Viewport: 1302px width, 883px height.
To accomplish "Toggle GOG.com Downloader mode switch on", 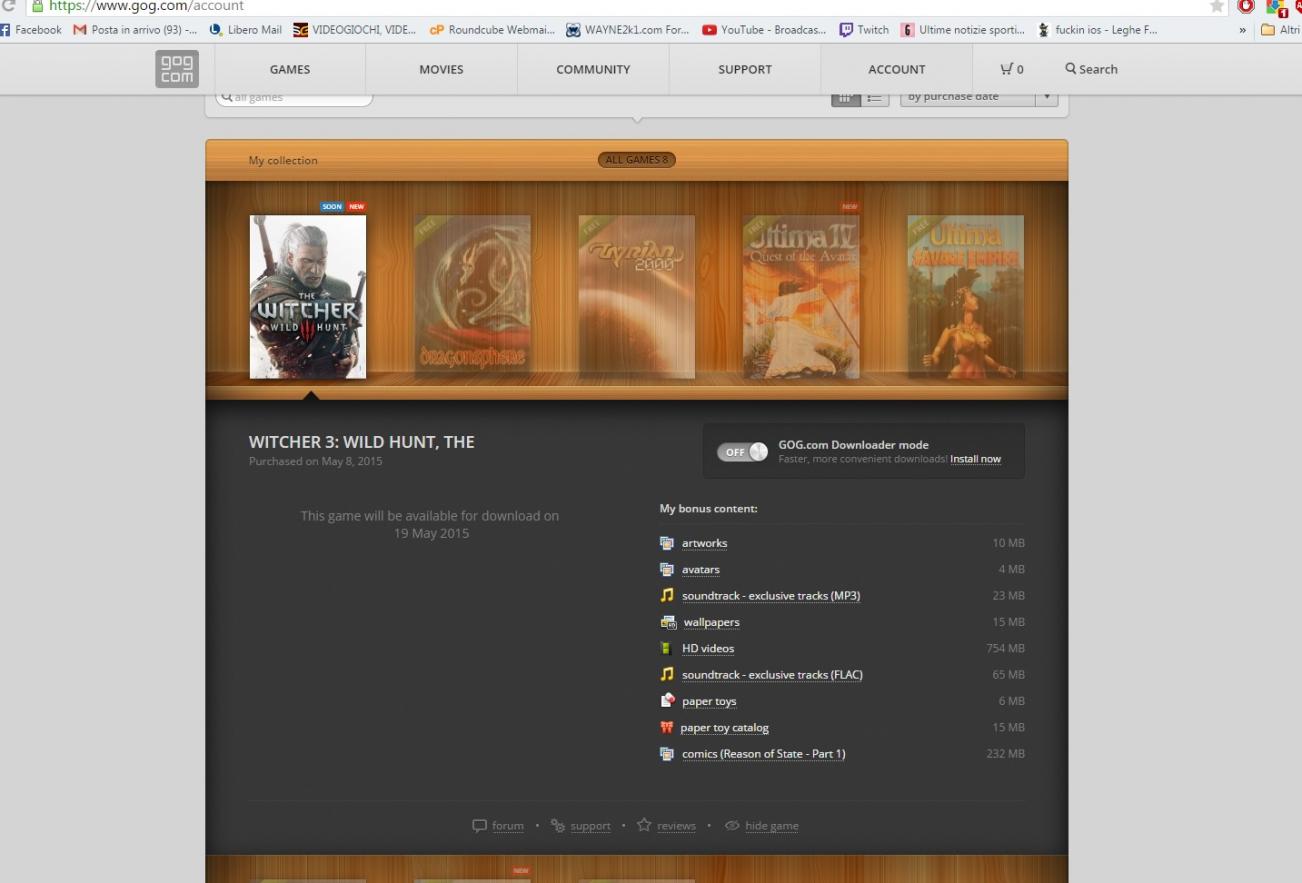I will [742, 452].
